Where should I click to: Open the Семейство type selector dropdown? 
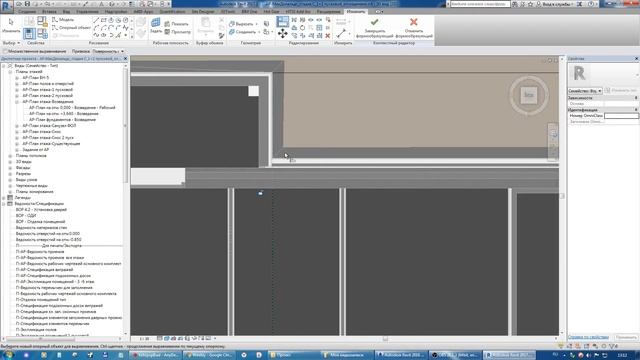click(585, 91)
